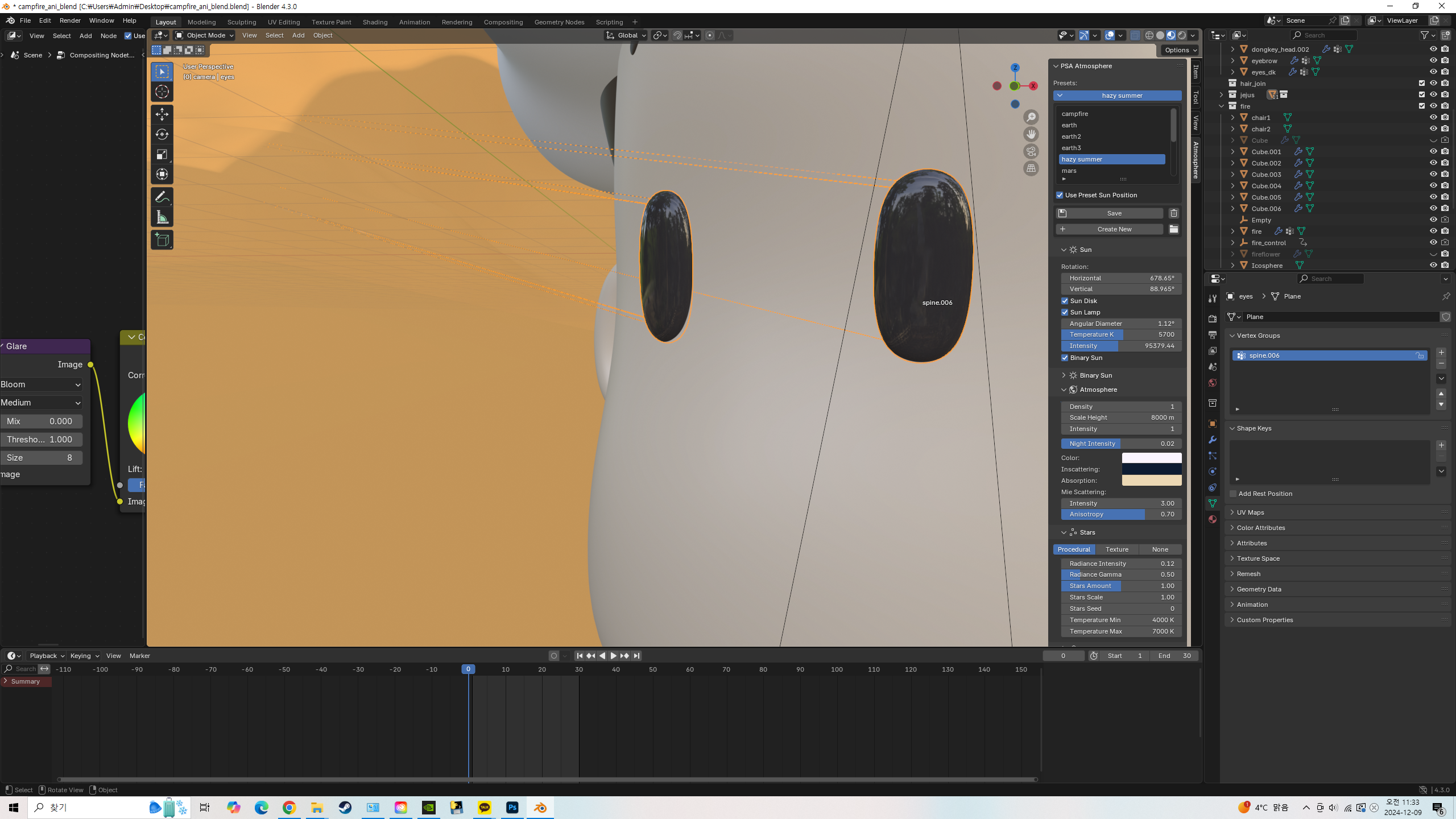Toggle the Binary Sun checkbox
The height and width of the screenshot is (819, 1456).
1065,358
